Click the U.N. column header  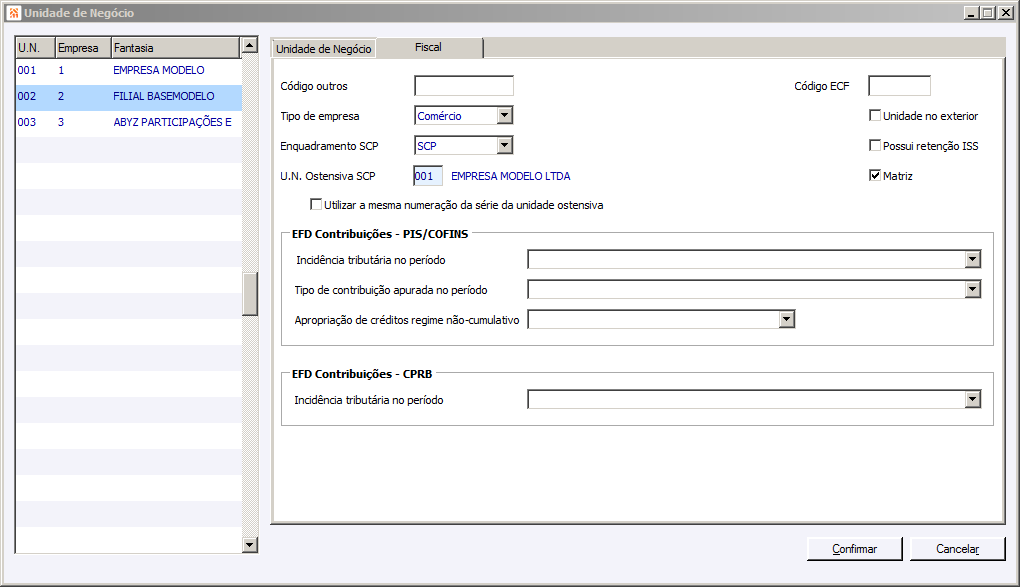[x=36, y=48]
